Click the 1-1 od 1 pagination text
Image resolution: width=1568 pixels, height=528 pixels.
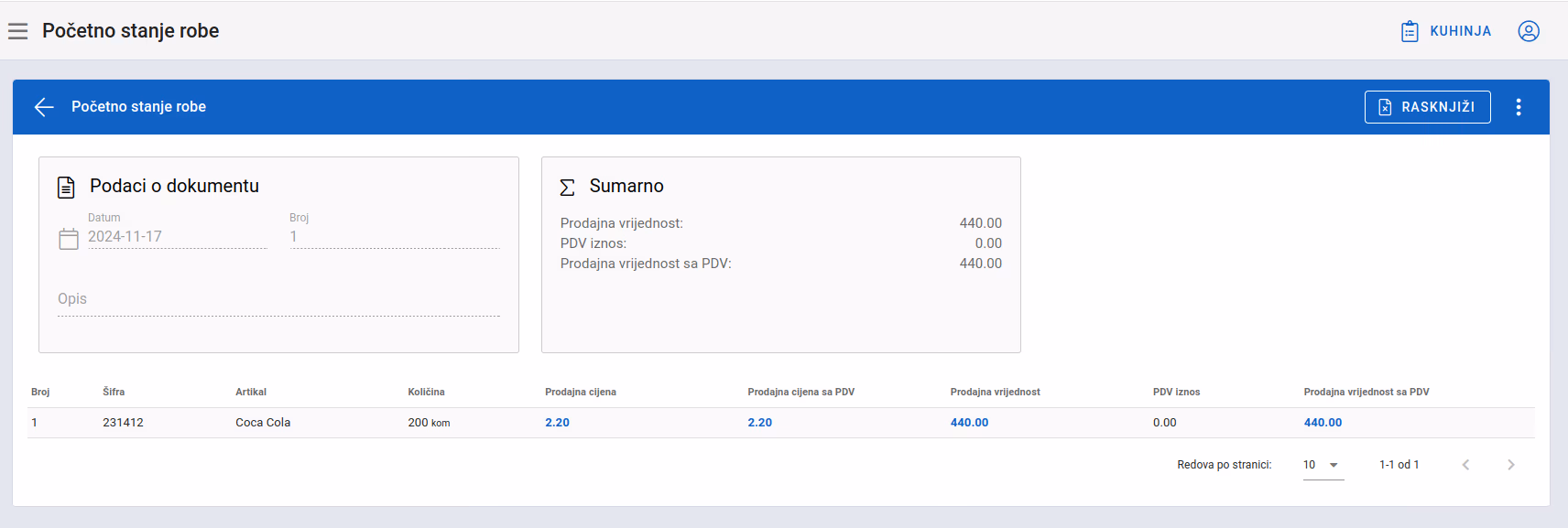tap(1399, 465)
